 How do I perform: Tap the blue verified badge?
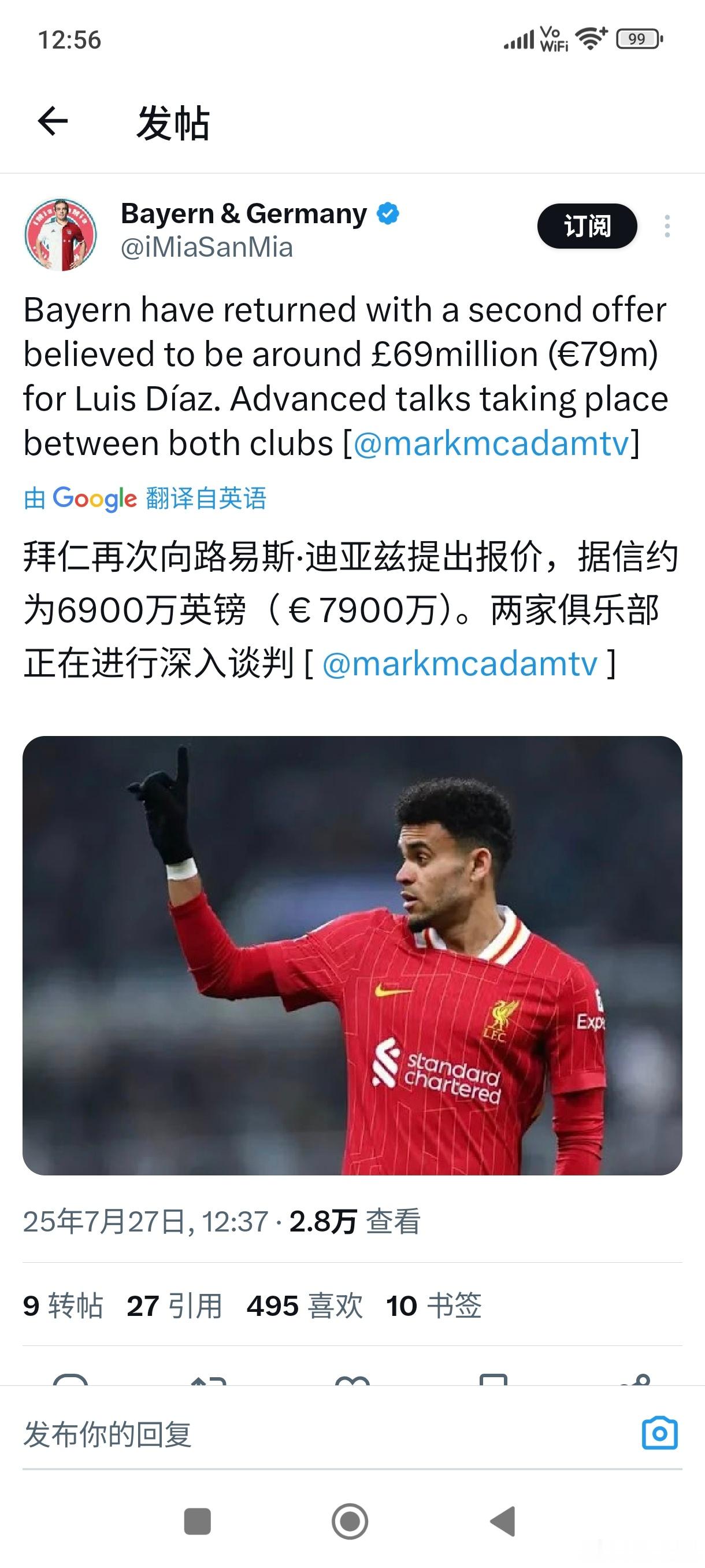pyautogui.click(x=388, y=214)
